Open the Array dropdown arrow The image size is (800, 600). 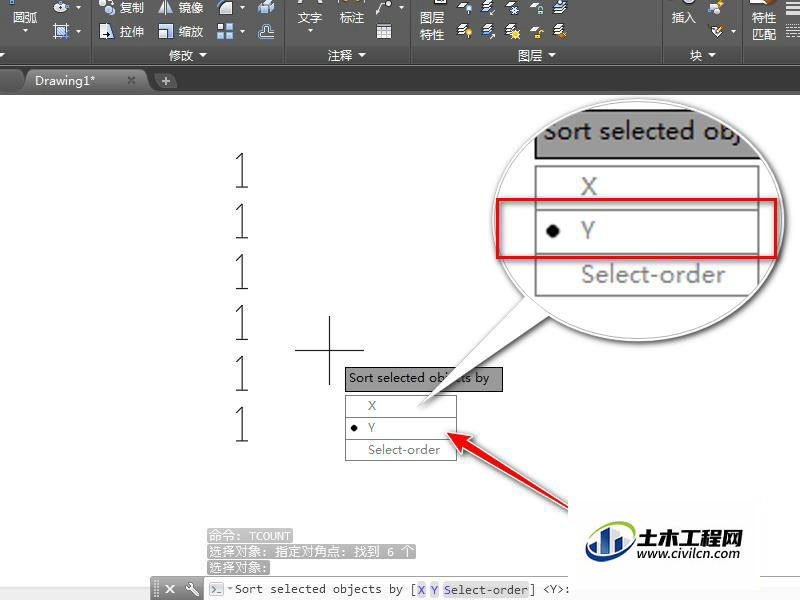click(x=242, y=32)
